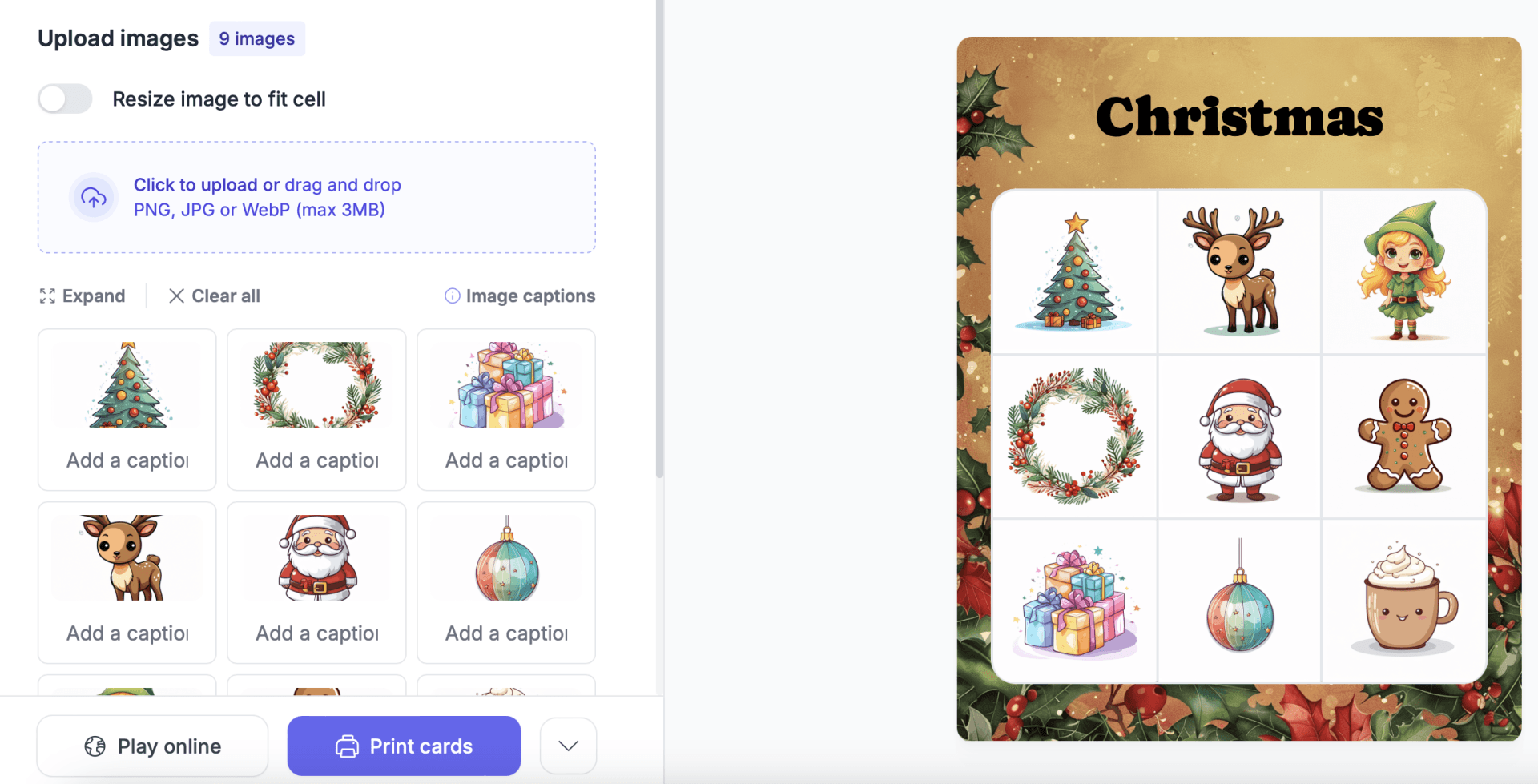Screen dimensions: 1538x784
Task: Click the cloud upload icon
Action: pyautogui.click(x=94, y=197)
